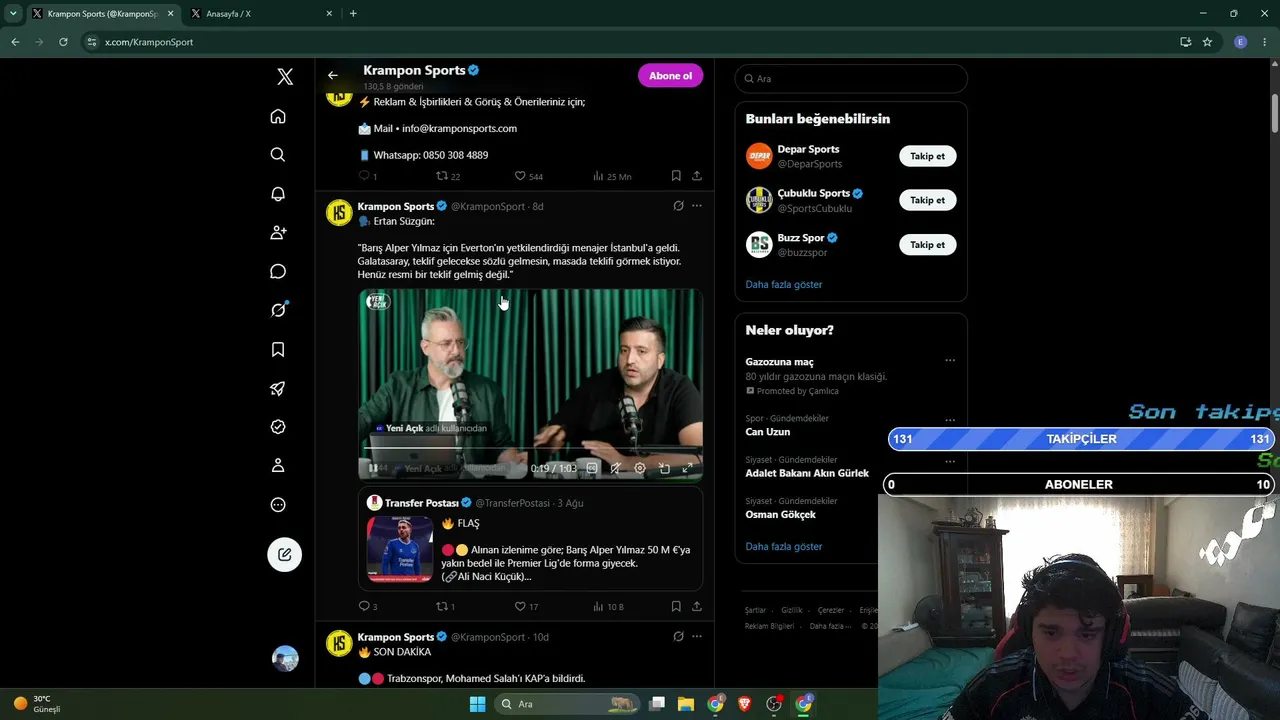The height and width of the screenshot is (720, 1280).
Task: Open Grok actions on the SON DAKİKA post
Action: click(678, 637)
